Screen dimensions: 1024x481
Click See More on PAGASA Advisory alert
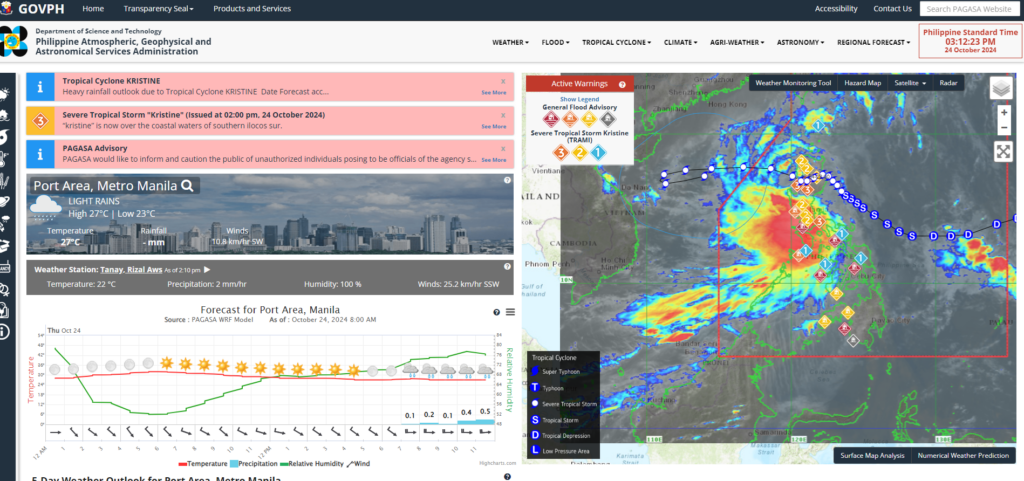point(494,160)
